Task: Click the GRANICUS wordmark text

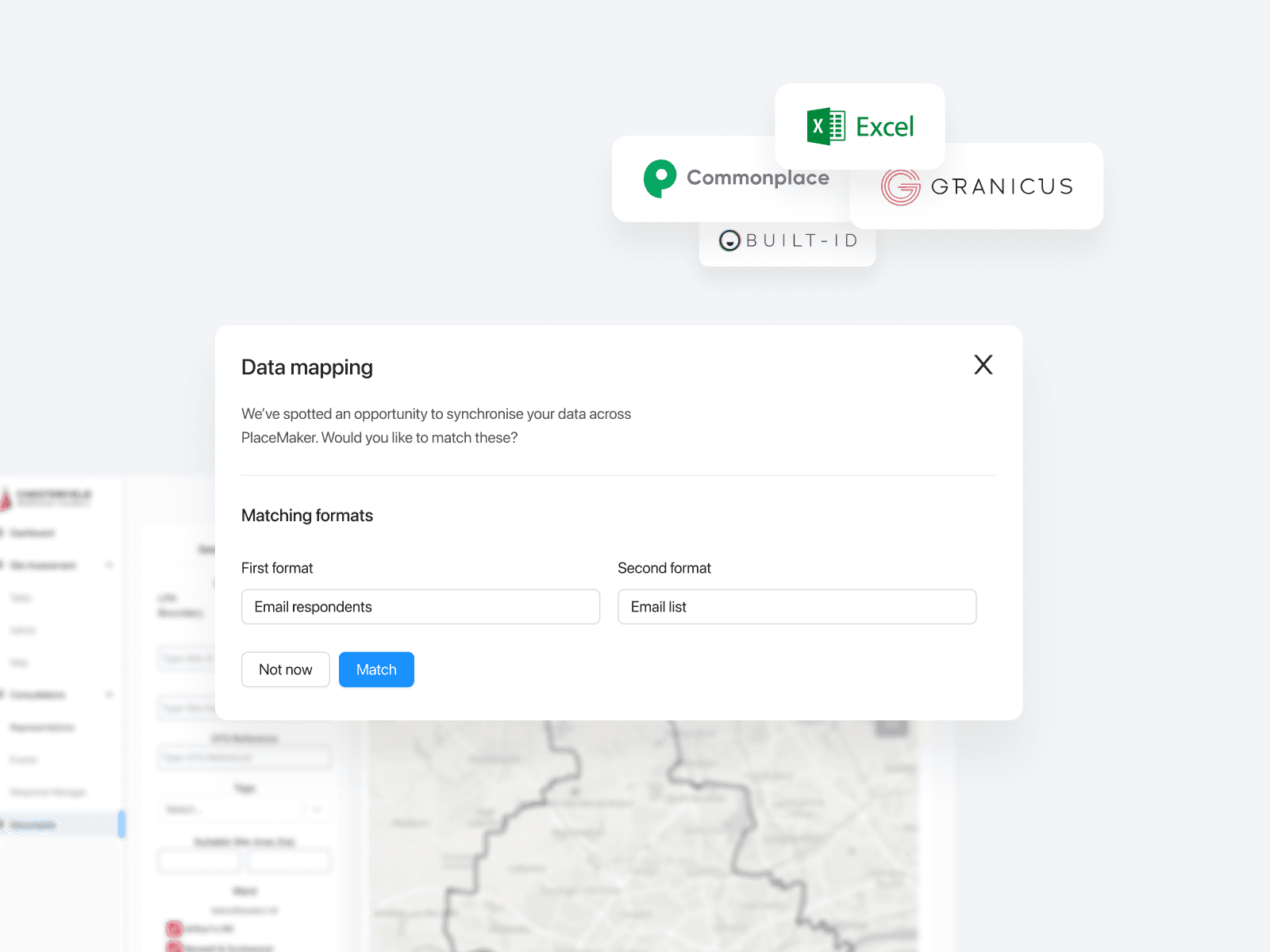Action: click(x=1003, y=186)
